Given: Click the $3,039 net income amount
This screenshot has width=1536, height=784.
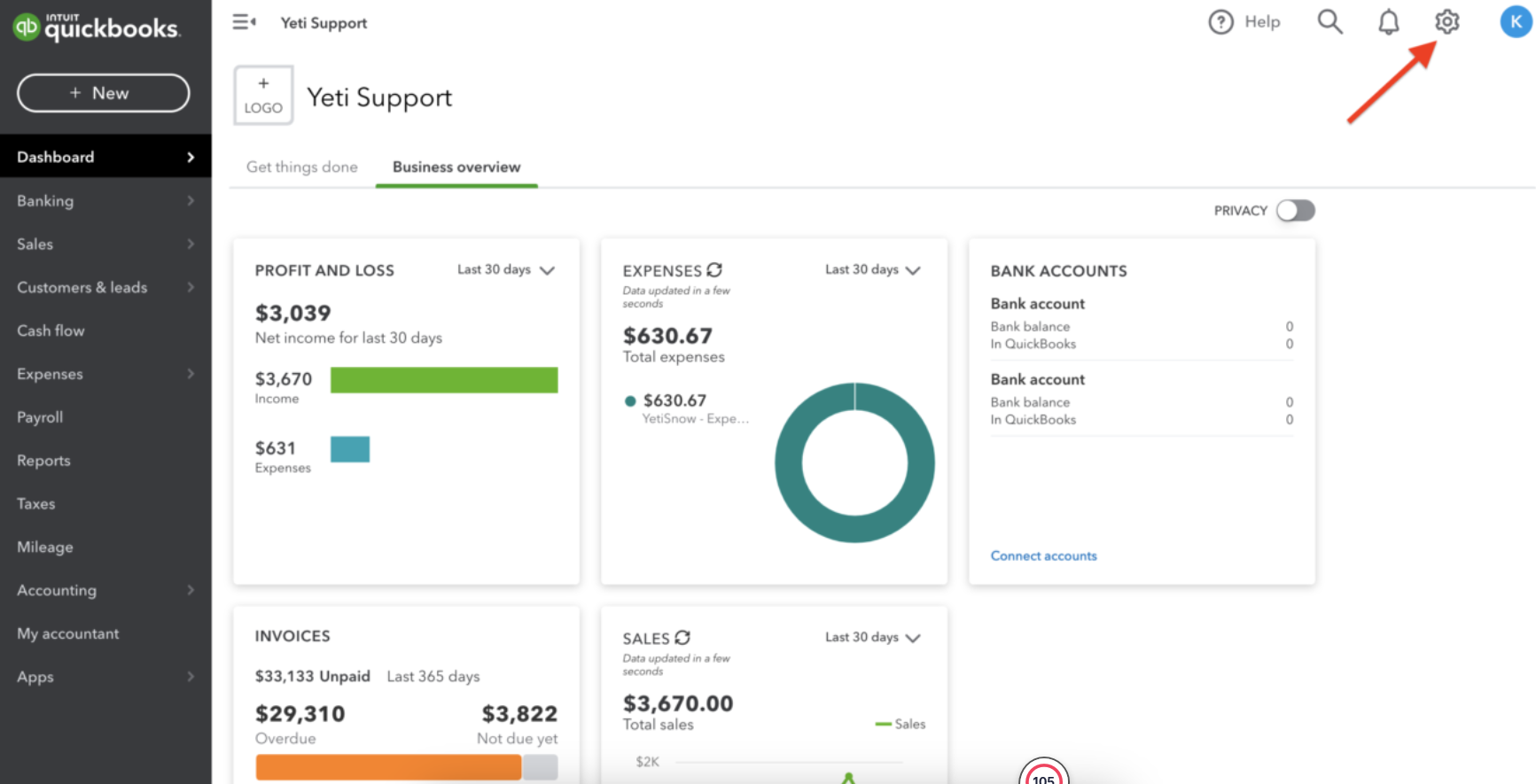Looking at the screenshot, I should (x=292, y=313).
